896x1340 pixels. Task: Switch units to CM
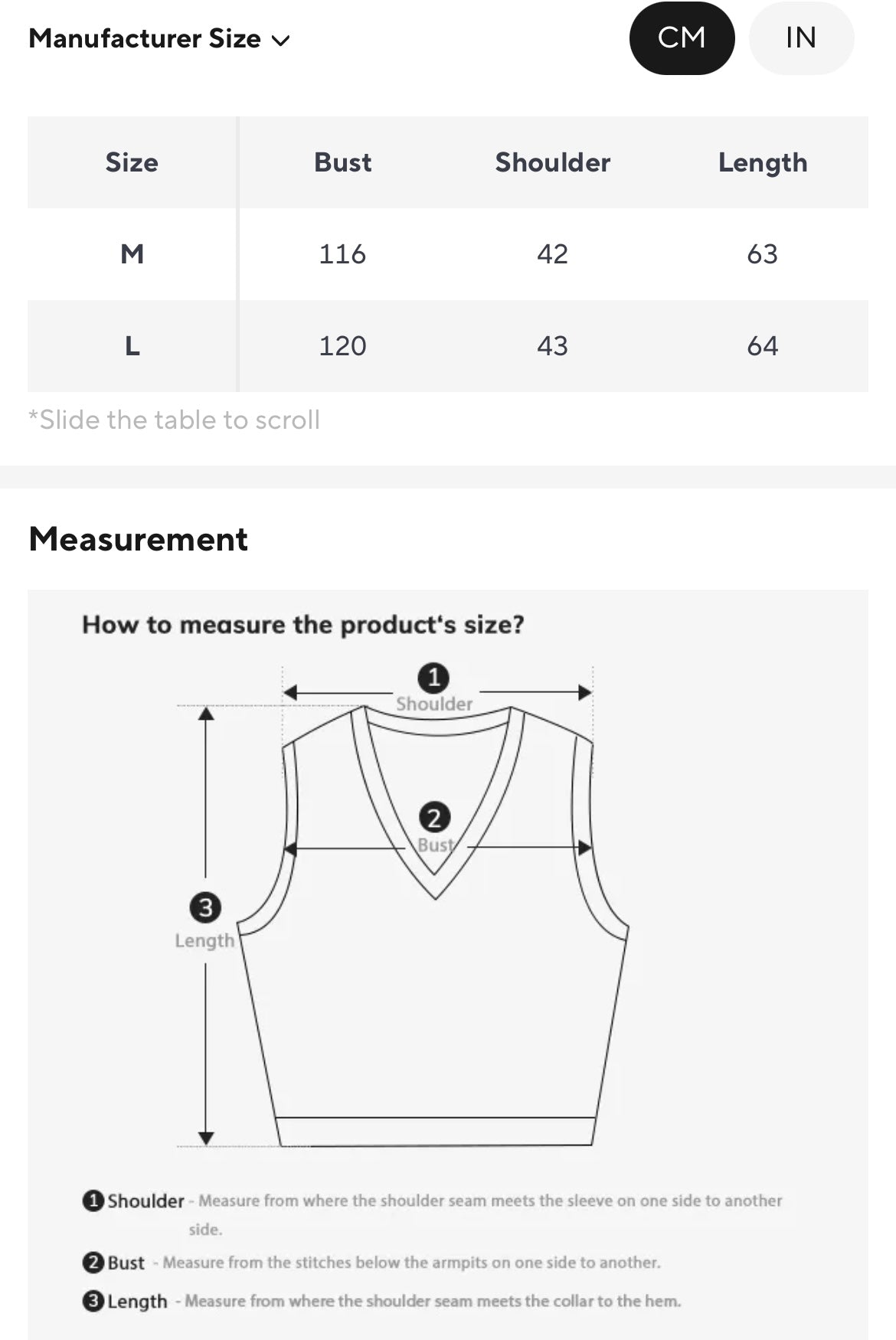(x=682, y=38)
